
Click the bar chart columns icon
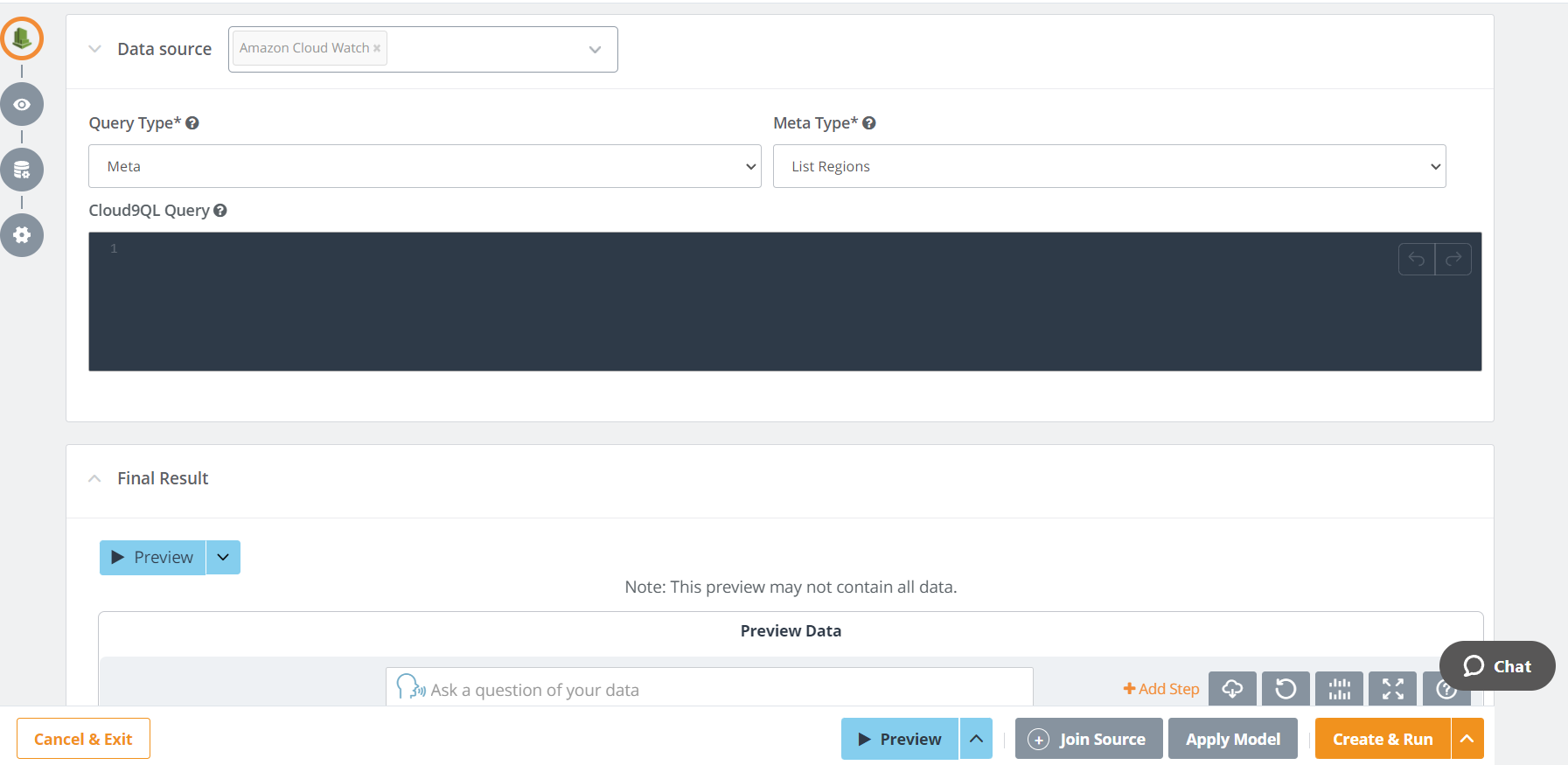pyautogui.click(x=1339, y=689)
